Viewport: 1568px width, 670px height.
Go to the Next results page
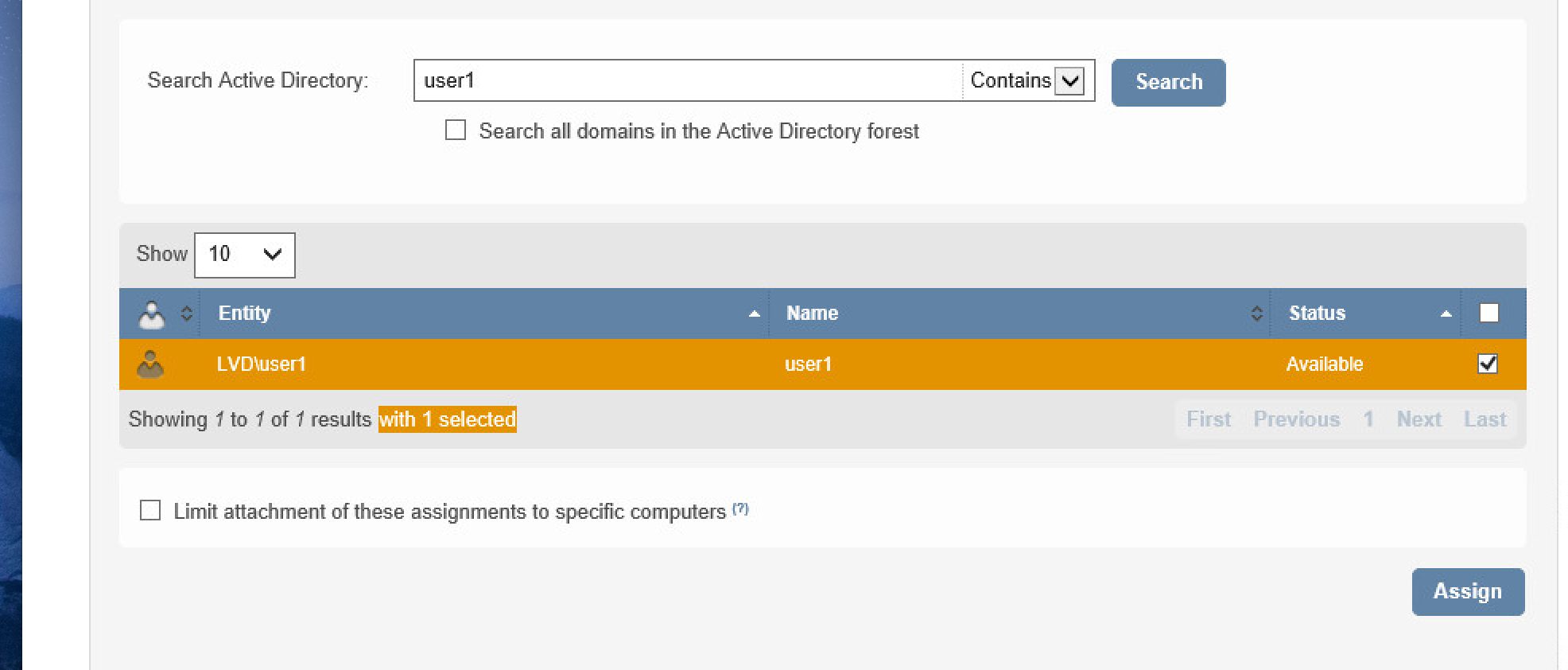[x=1419, y=419]
